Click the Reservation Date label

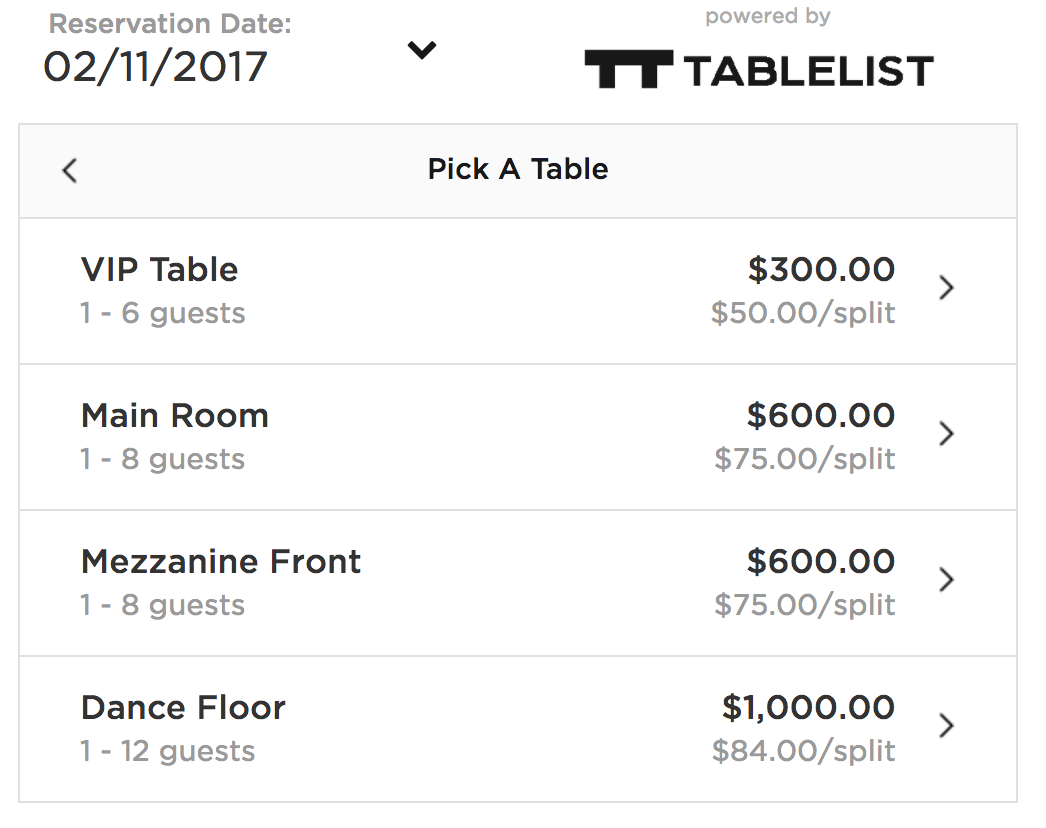[x=170, y=24]
